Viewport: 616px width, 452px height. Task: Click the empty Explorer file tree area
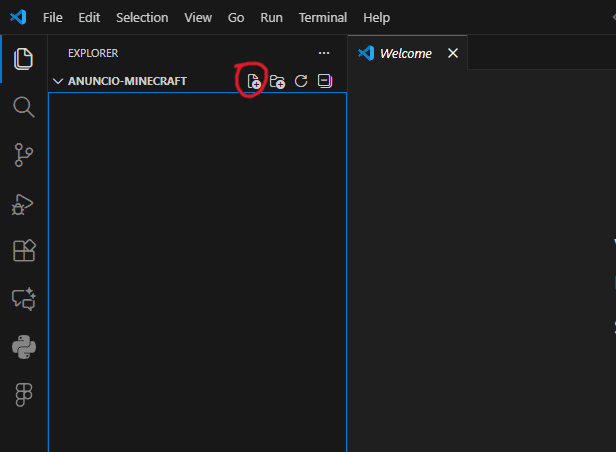(197, 270)
